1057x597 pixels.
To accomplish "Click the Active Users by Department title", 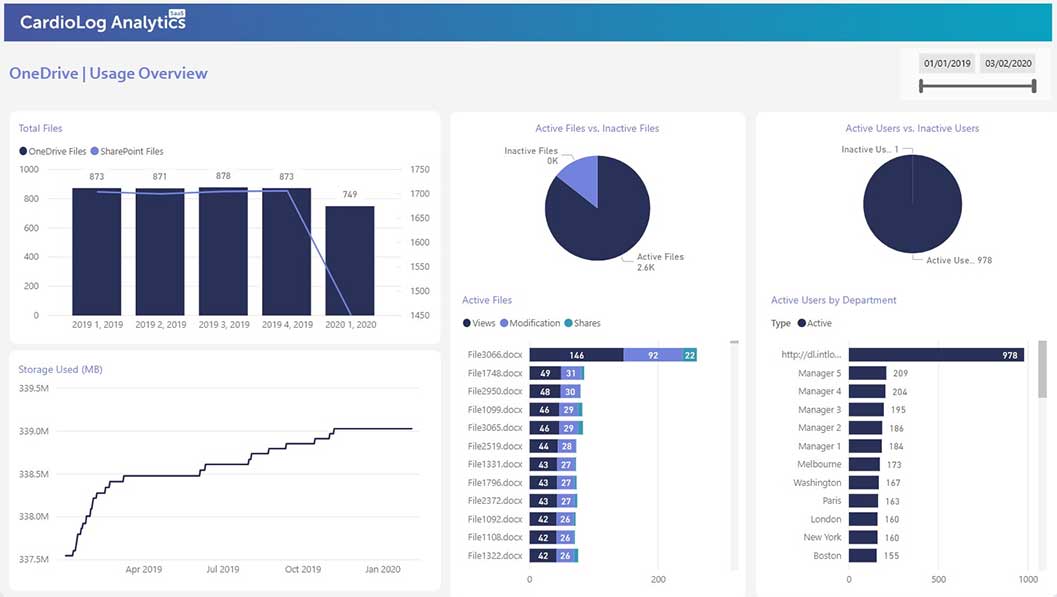I will click(834, 300).
